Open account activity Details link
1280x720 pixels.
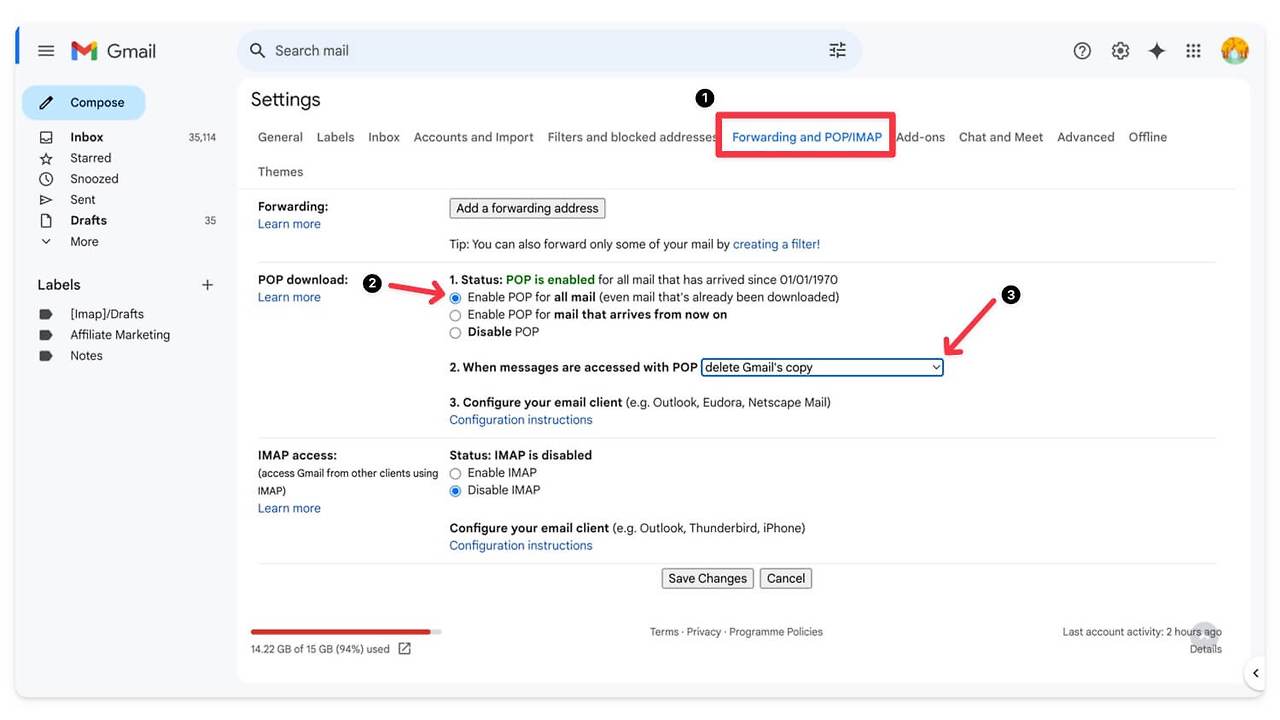(x=1206, y=649)
